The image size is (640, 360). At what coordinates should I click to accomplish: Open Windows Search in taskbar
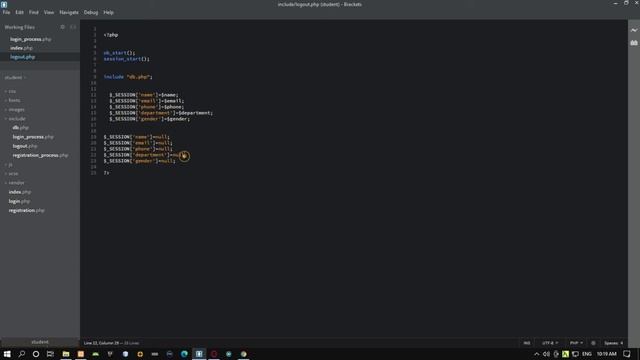point(22,354)
